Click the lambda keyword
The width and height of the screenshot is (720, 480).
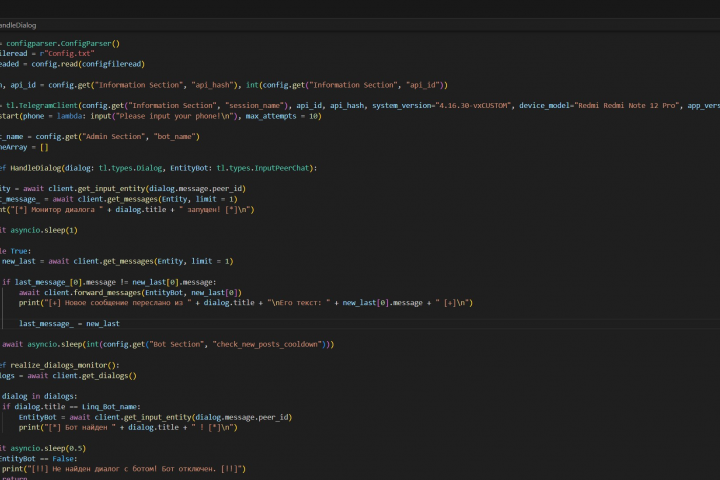pyautogui.click(x=69, y=116)
